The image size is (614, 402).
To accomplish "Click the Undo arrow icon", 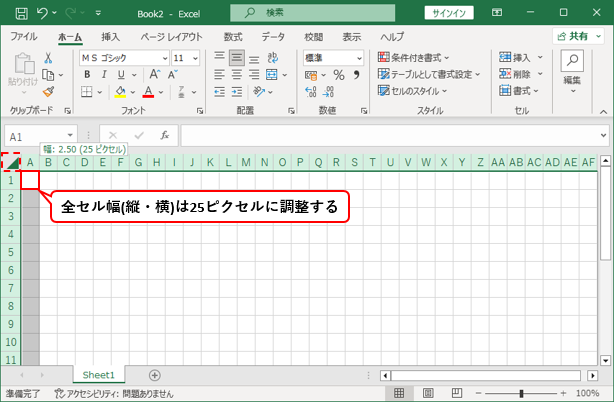I will [x=42, y=13].
